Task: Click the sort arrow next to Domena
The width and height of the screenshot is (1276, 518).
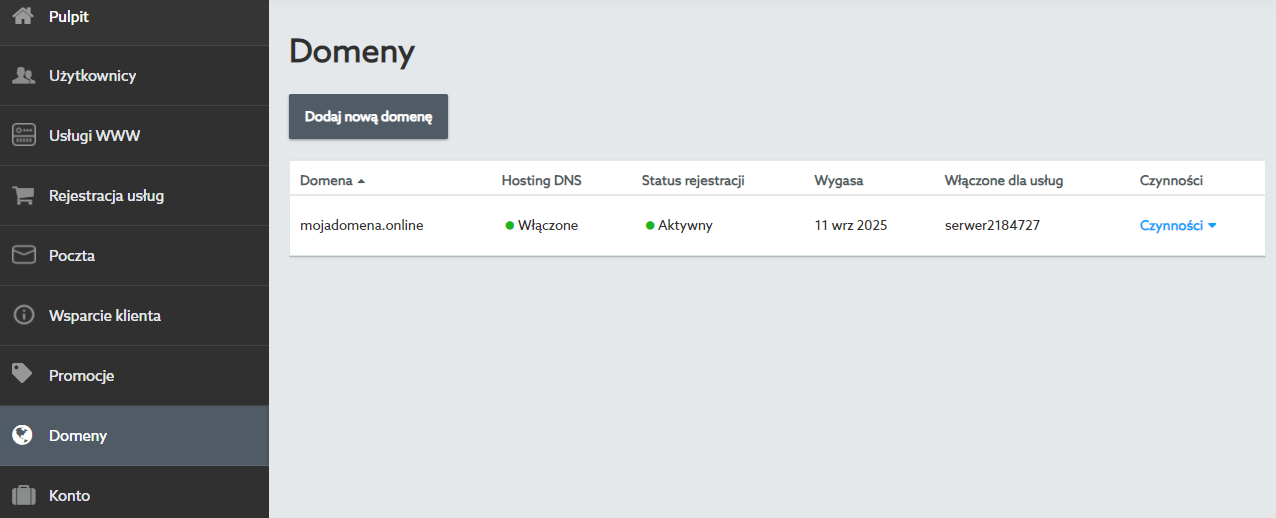Action: coord(361,182)
